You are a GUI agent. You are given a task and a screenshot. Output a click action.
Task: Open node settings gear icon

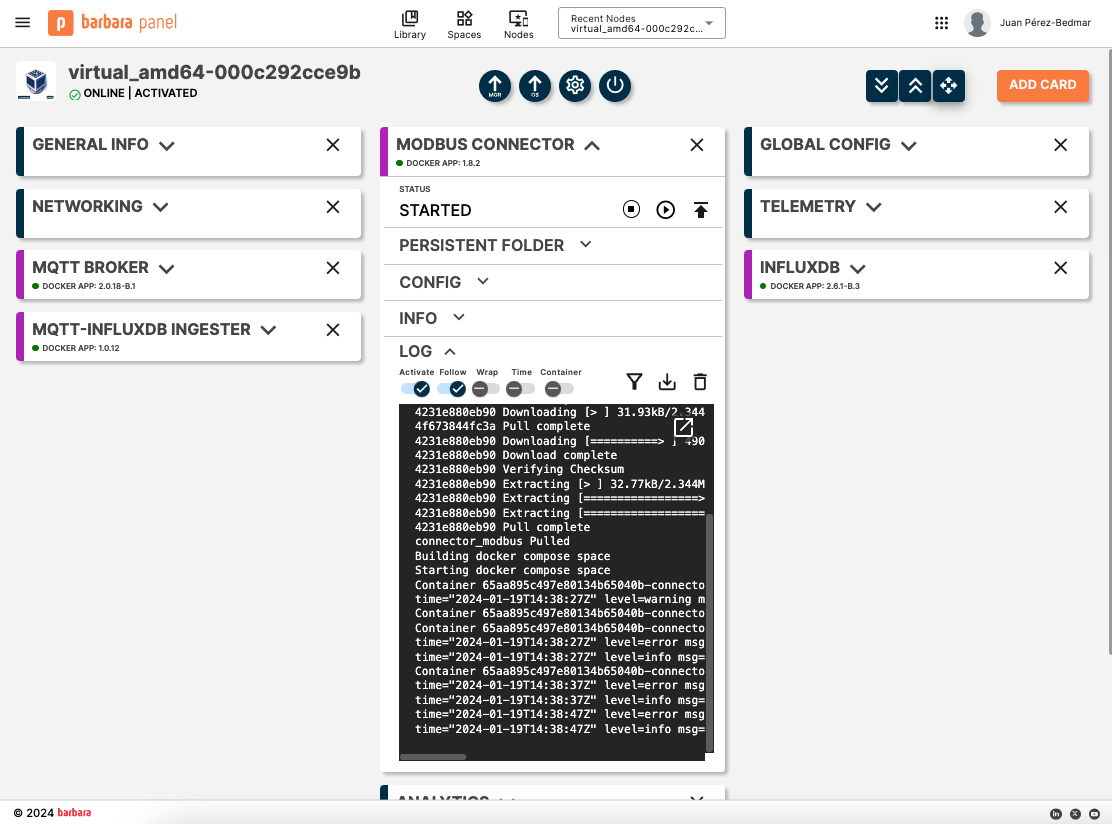click(575, 86)
